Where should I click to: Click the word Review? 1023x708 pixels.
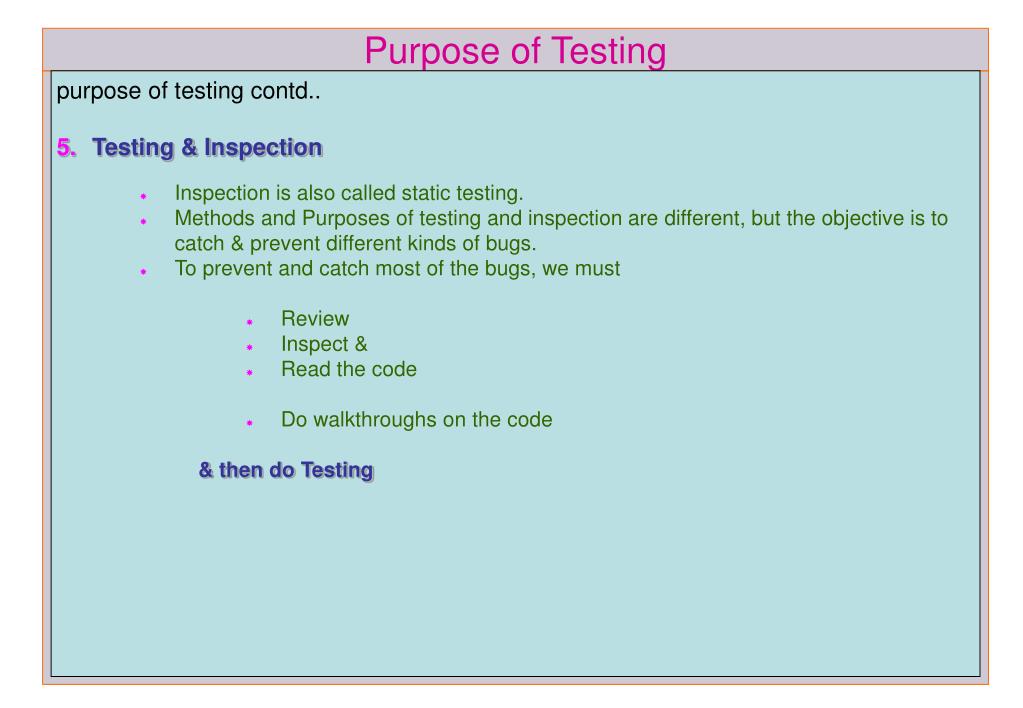315,318
